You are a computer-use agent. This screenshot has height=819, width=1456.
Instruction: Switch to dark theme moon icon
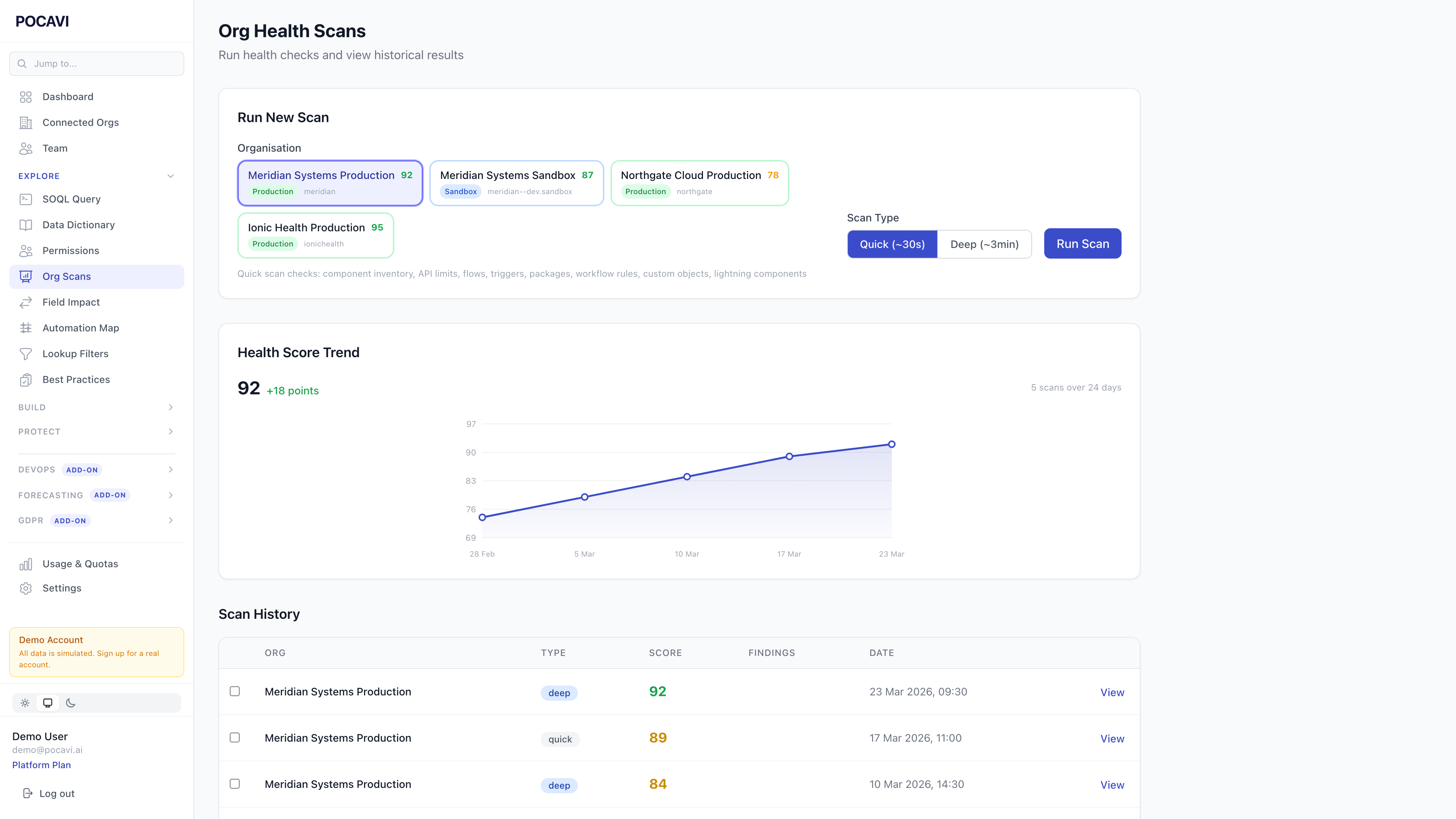[71, 703]
